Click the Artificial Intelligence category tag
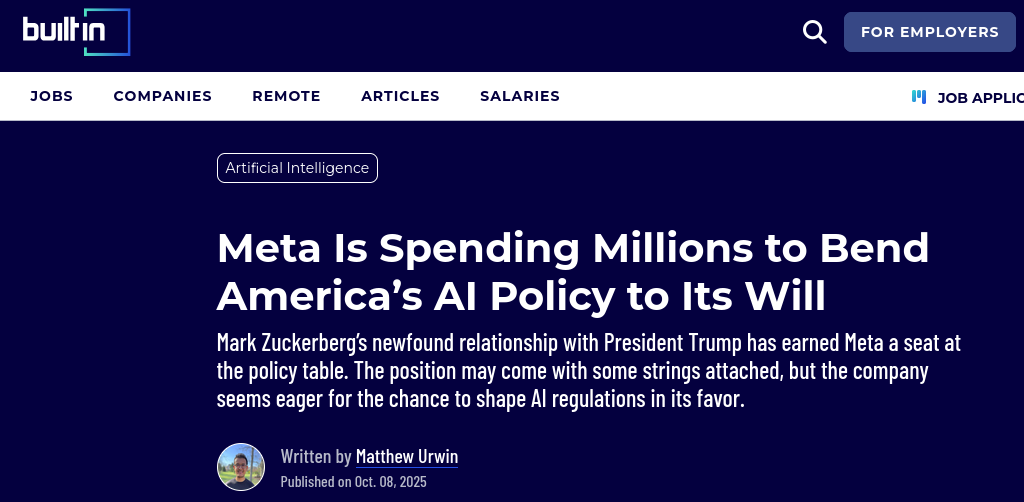Image resolution: width=1024 pixels, height=502 pixels. 297,168
